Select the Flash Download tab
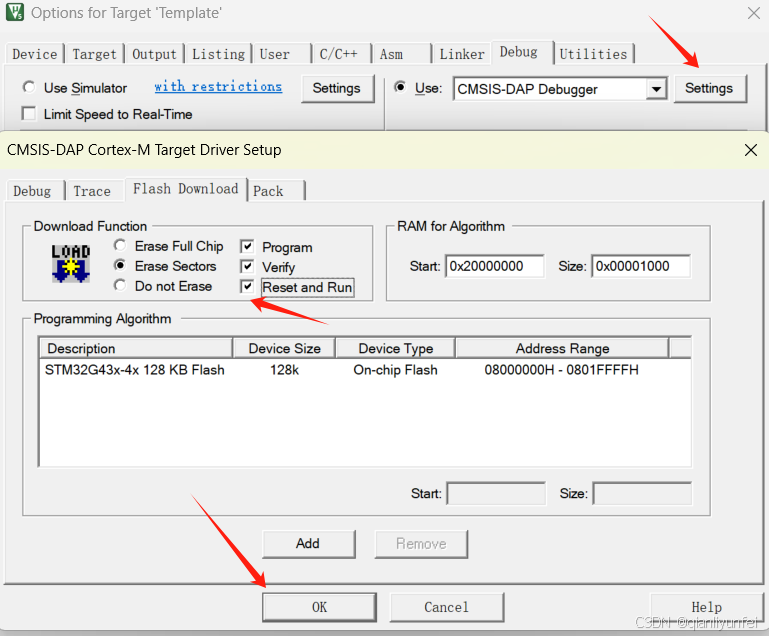The image size is (769, 636). pos(186,189)
